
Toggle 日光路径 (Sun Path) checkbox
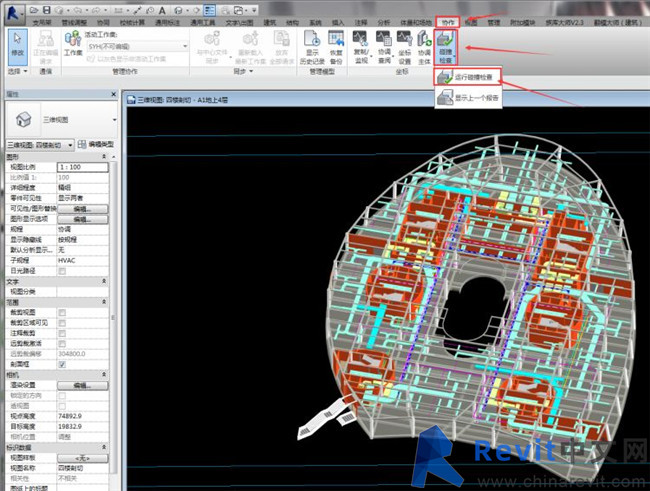(62, 271)
